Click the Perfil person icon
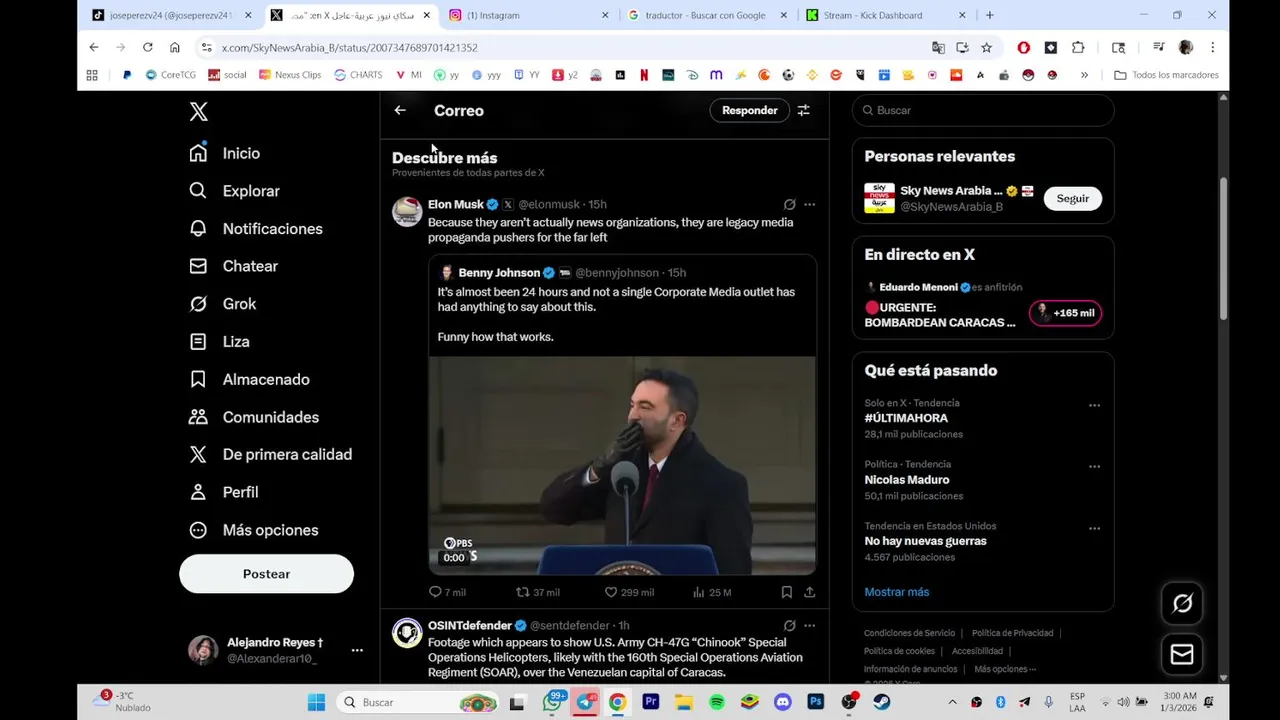 (x=198, y=492)
